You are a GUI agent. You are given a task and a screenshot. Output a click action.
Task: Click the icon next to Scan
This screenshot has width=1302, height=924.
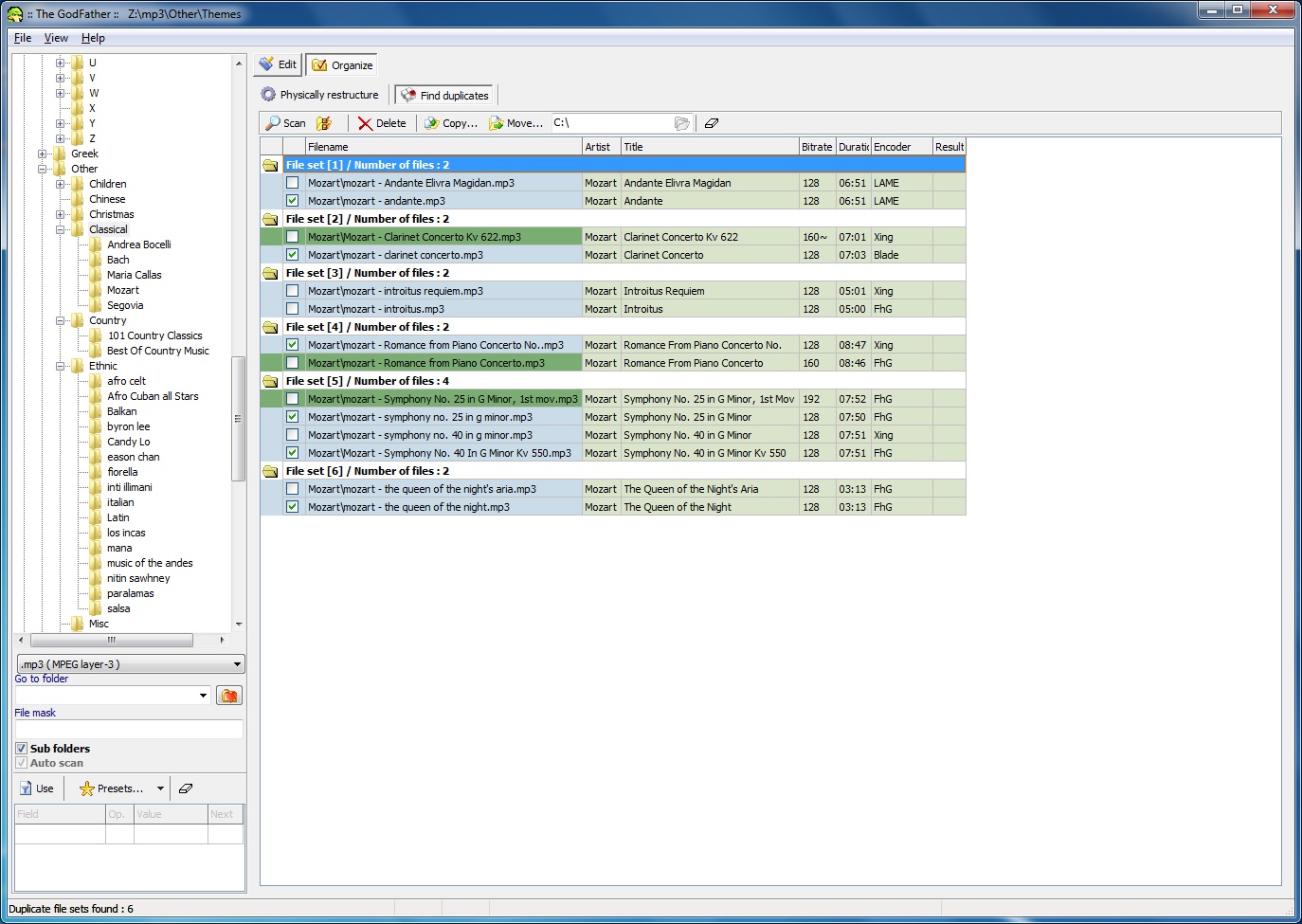click(x=324, y=123)
